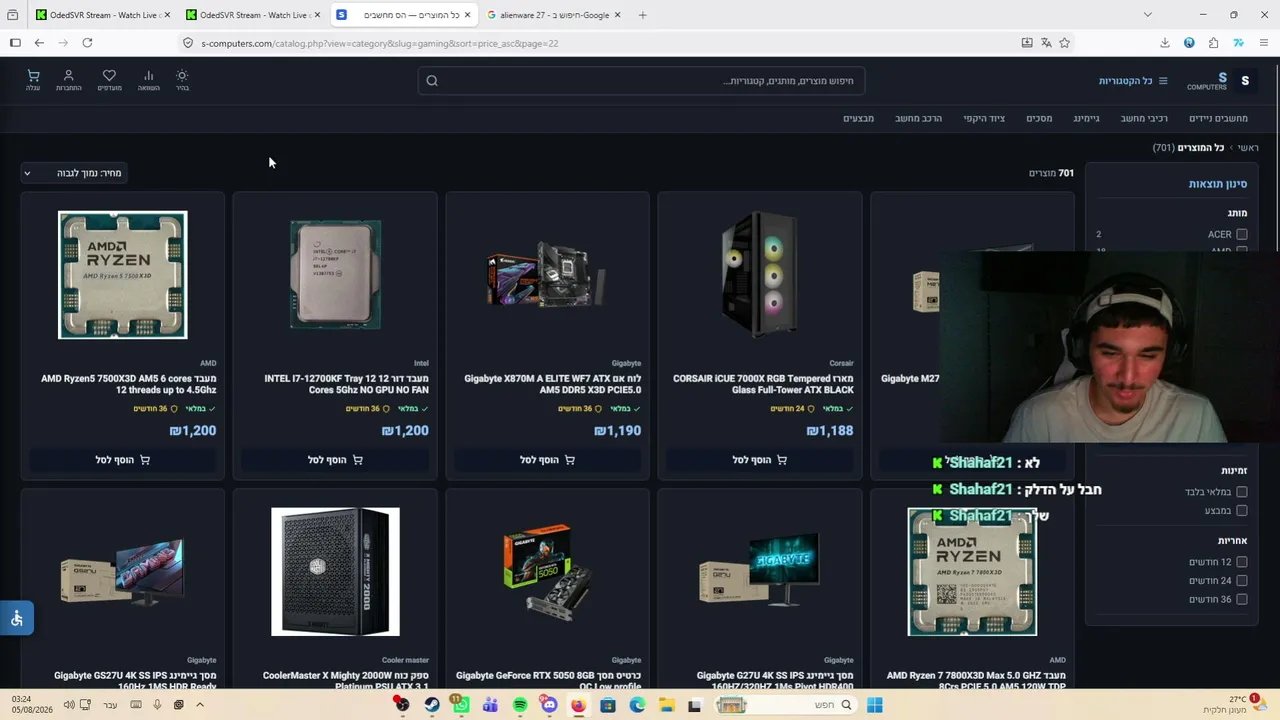Open the all categories hamburger menu
The height and width of the screenshot is (720, 1280).
(x=1133, y=81)
